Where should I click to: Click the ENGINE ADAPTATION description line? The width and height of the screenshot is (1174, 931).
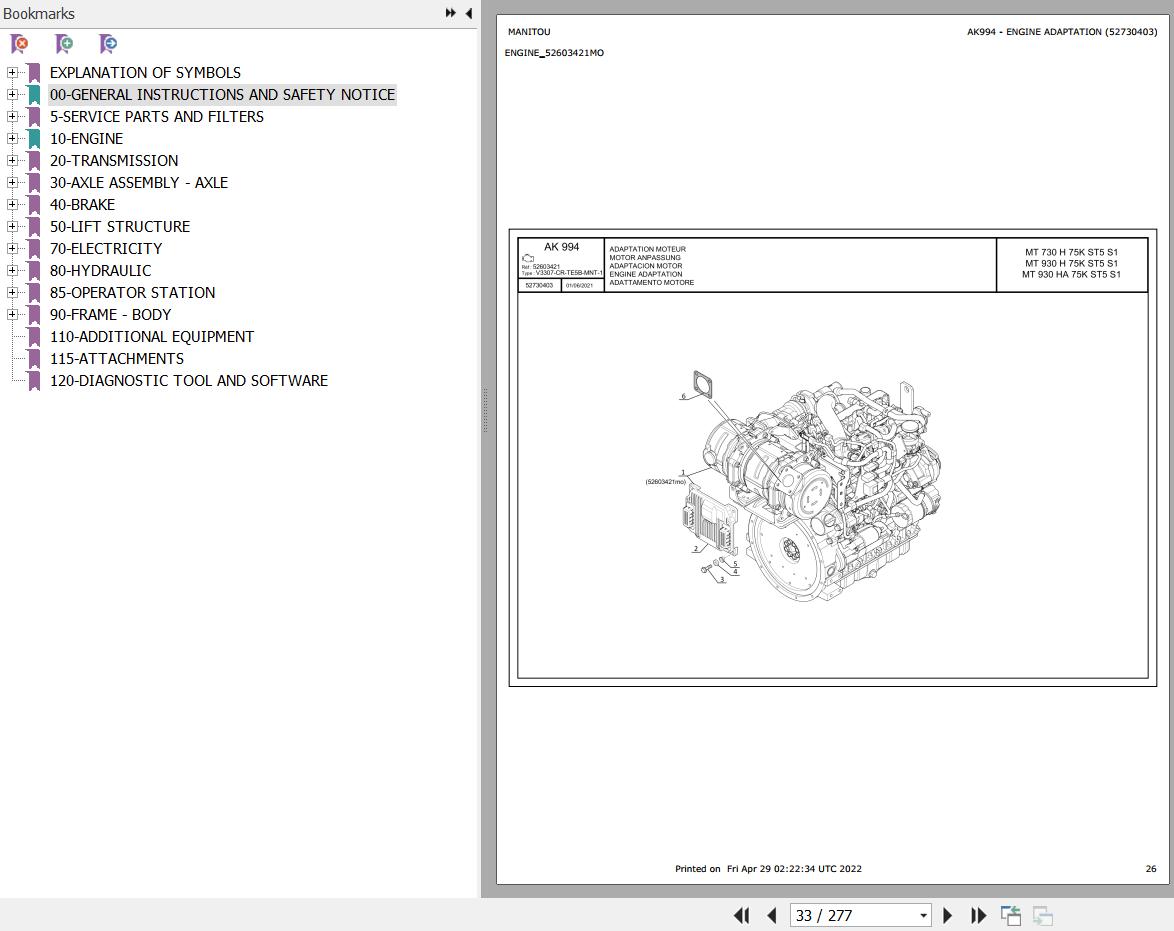[x=645, y=274]
